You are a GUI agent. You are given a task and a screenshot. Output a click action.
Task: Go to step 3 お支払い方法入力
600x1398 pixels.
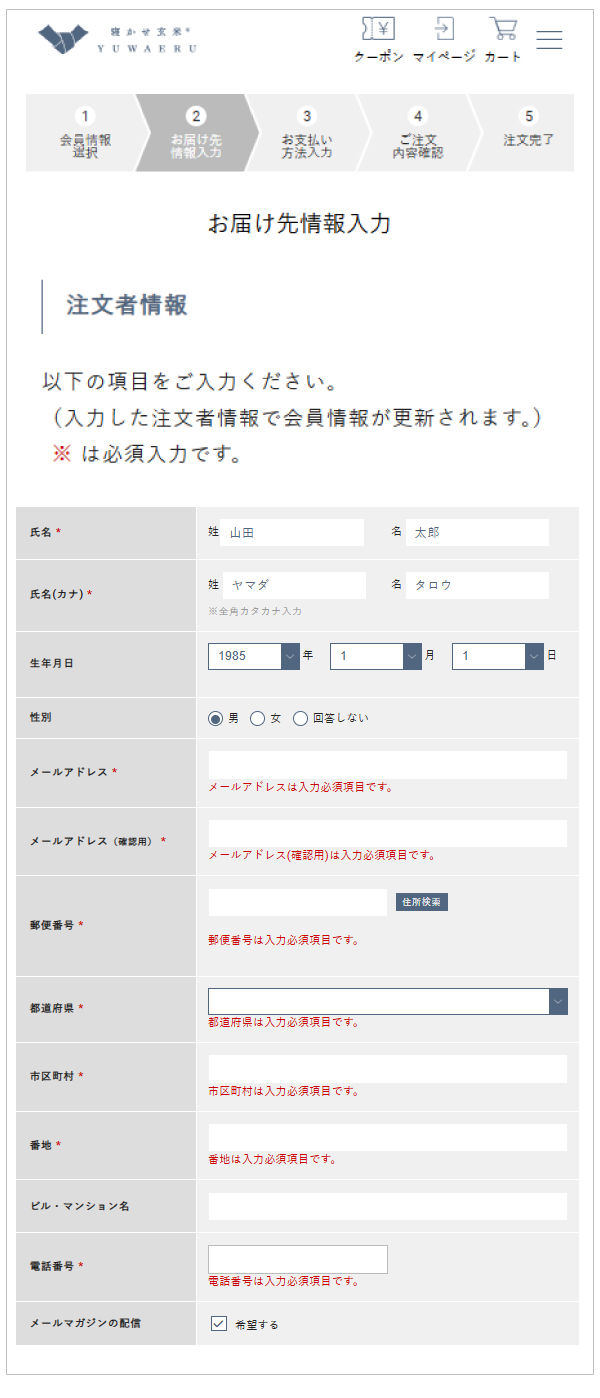coord(307,133)
